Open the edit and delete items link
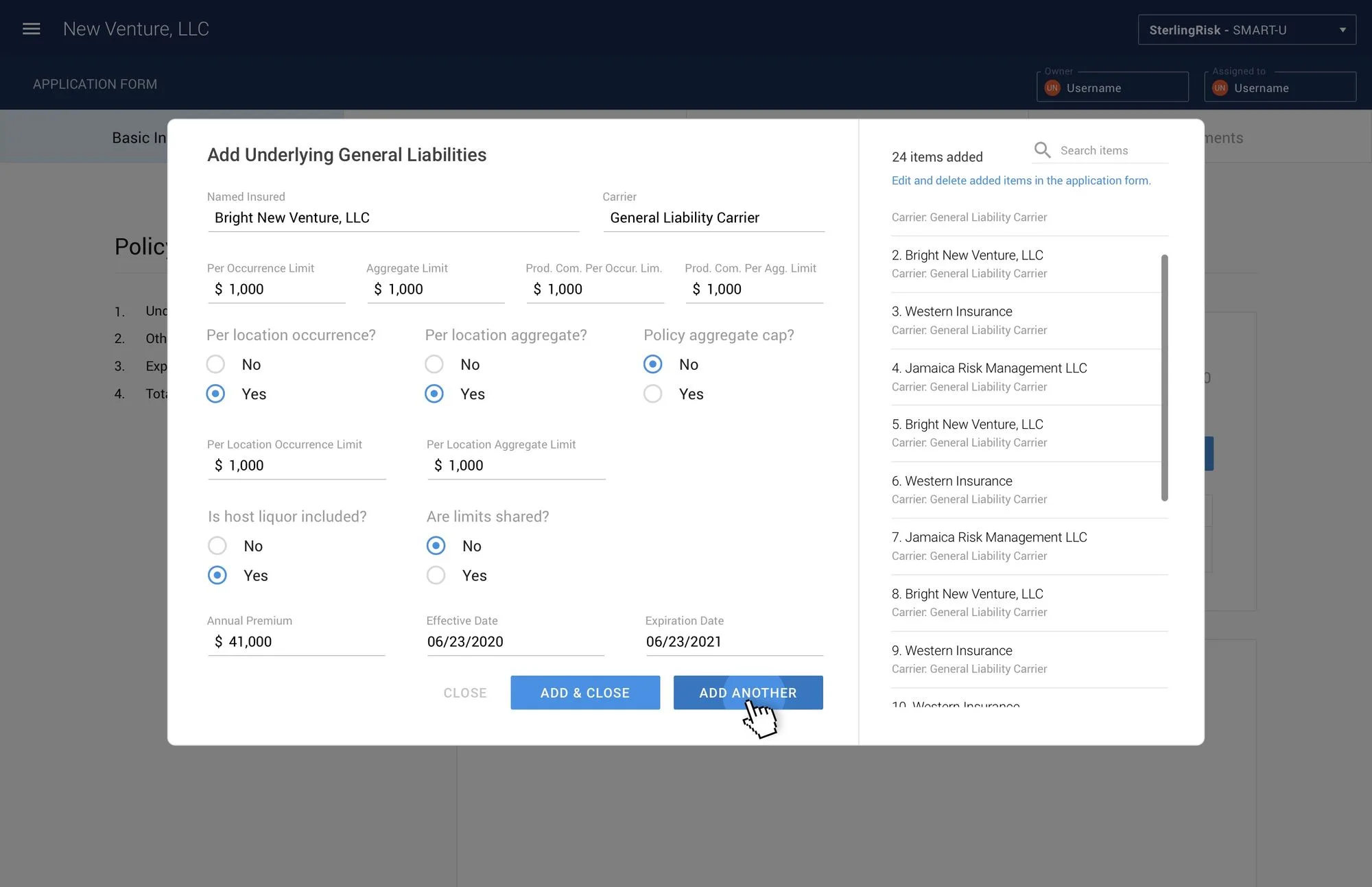The image size is (1372, 887). pyautogui.click(x=1021, y=180)
